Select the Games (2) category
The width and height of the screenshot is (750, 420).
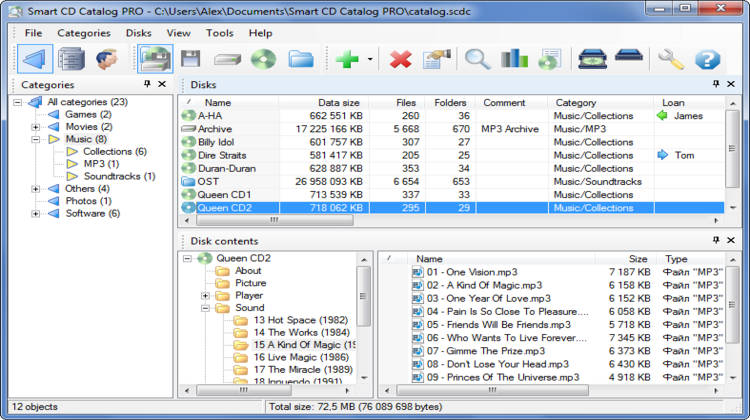[x=88, y=114]
